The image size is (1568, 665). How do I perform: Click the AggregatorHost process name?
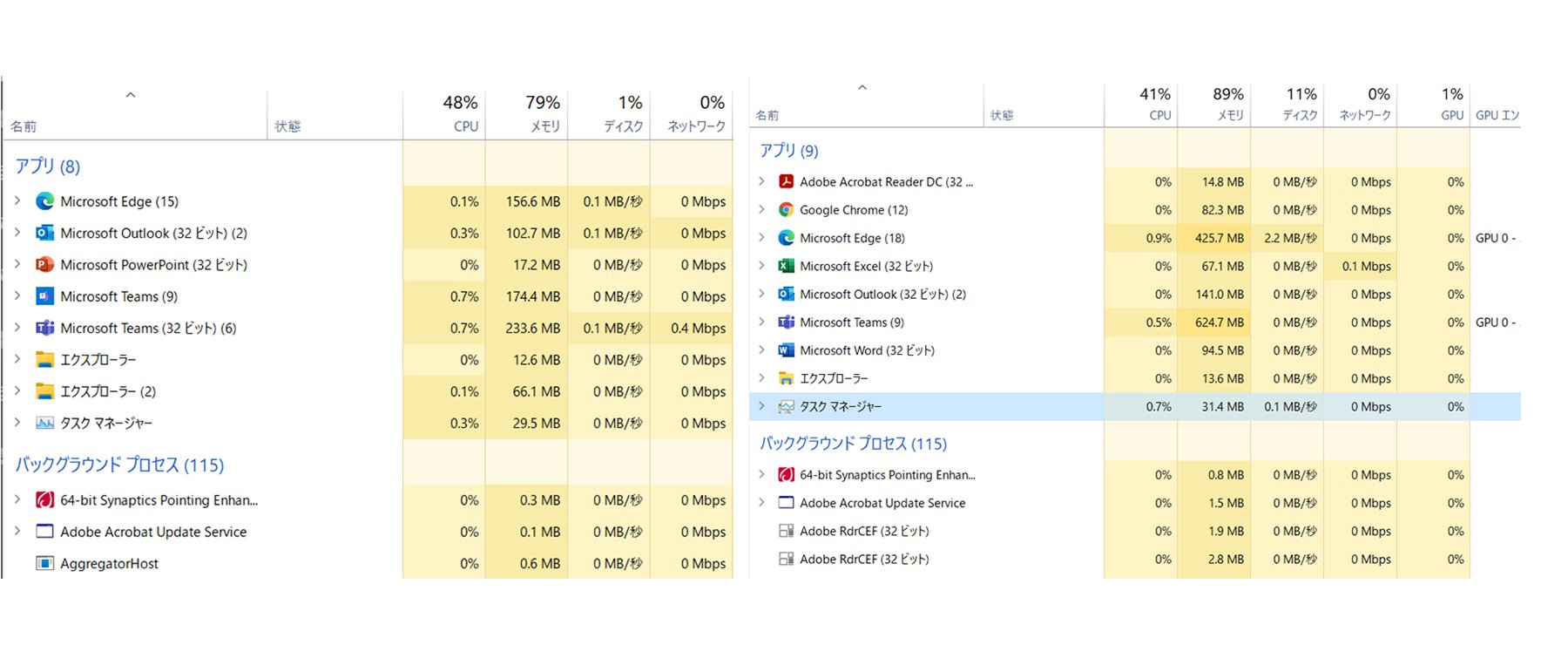tap(109, 564)
